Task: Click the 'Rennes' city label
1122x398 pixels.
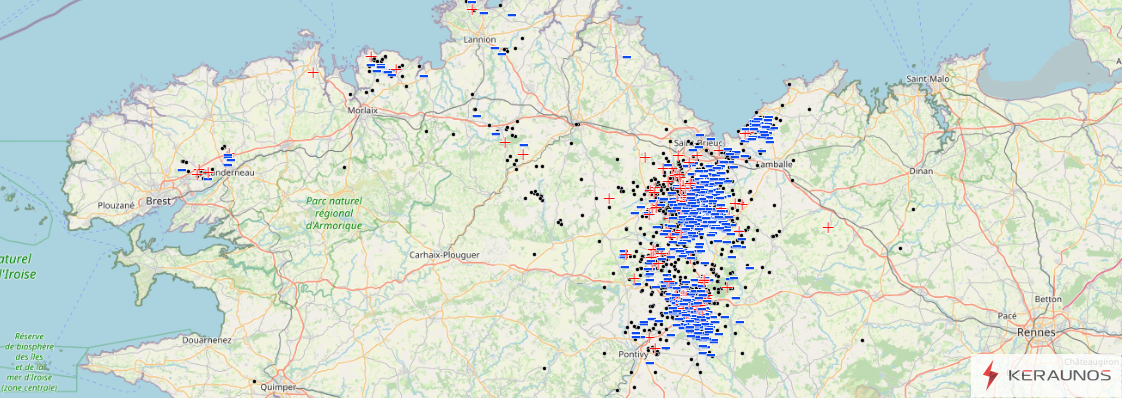Action: (x=1035, y=333)
